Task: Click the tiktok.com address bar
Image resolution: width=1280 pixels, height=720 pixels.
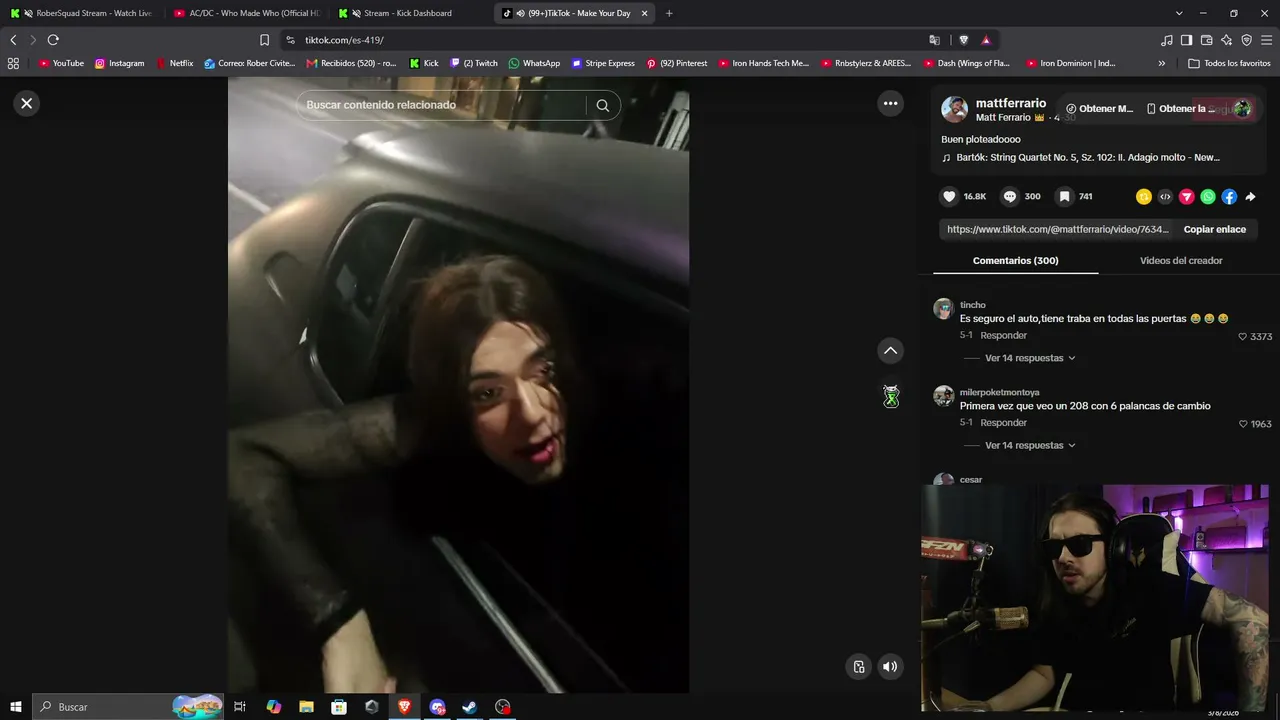Action: (x=610, y=40)
